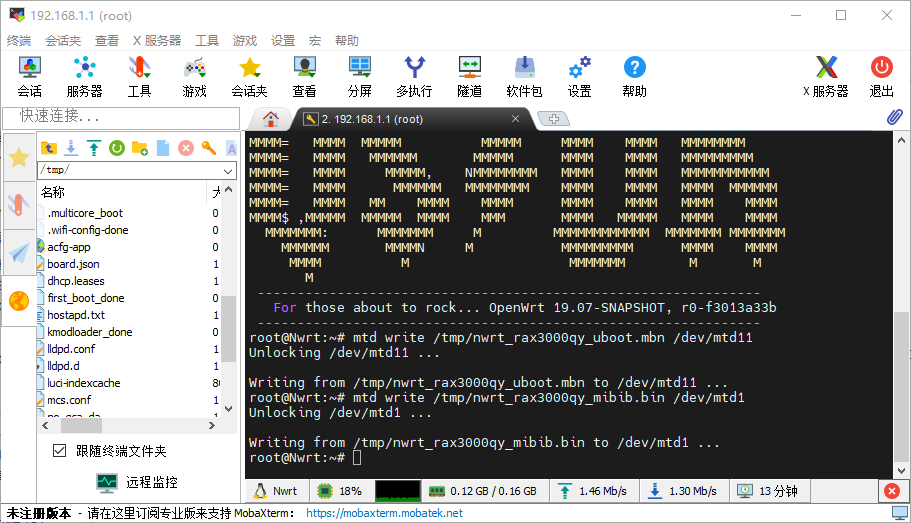Screen dimensions: 911x523
Task: Open a new tab with the plus tab
Action: 552,119
